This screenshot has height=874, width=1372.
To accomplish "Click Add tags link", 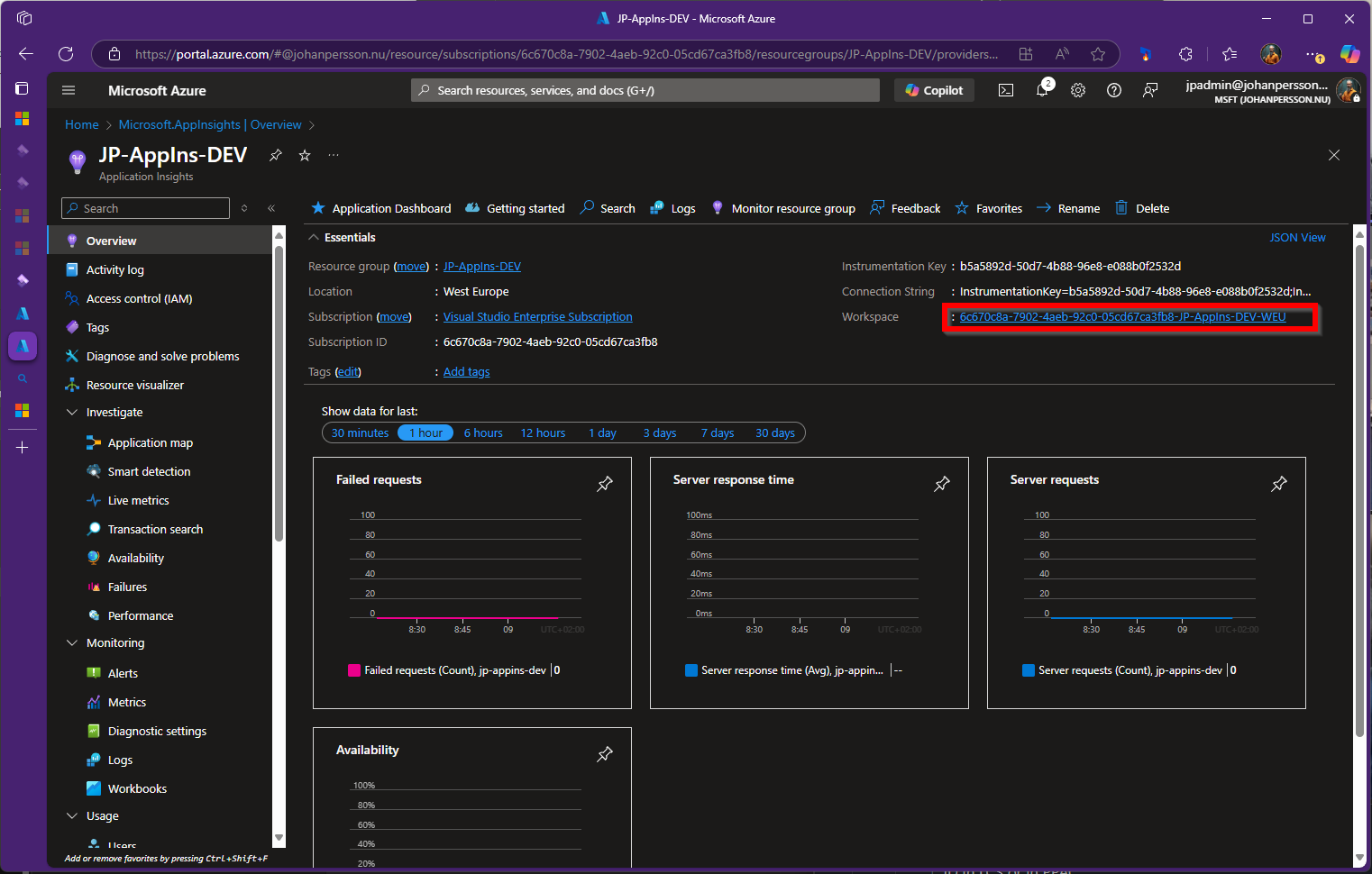I will click(466, 372).
